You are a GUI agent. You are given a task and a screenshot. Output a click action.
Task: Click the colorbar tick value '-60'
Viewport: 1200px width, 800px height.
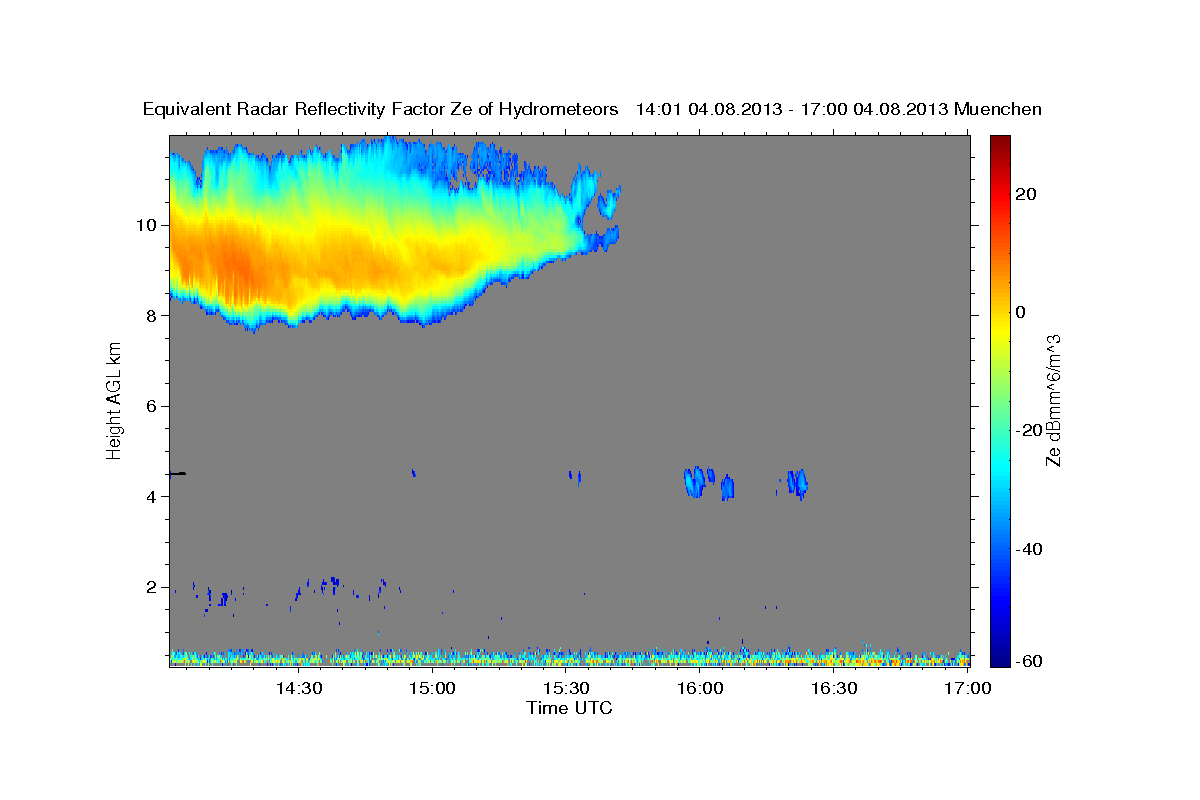coord(1029,660)
